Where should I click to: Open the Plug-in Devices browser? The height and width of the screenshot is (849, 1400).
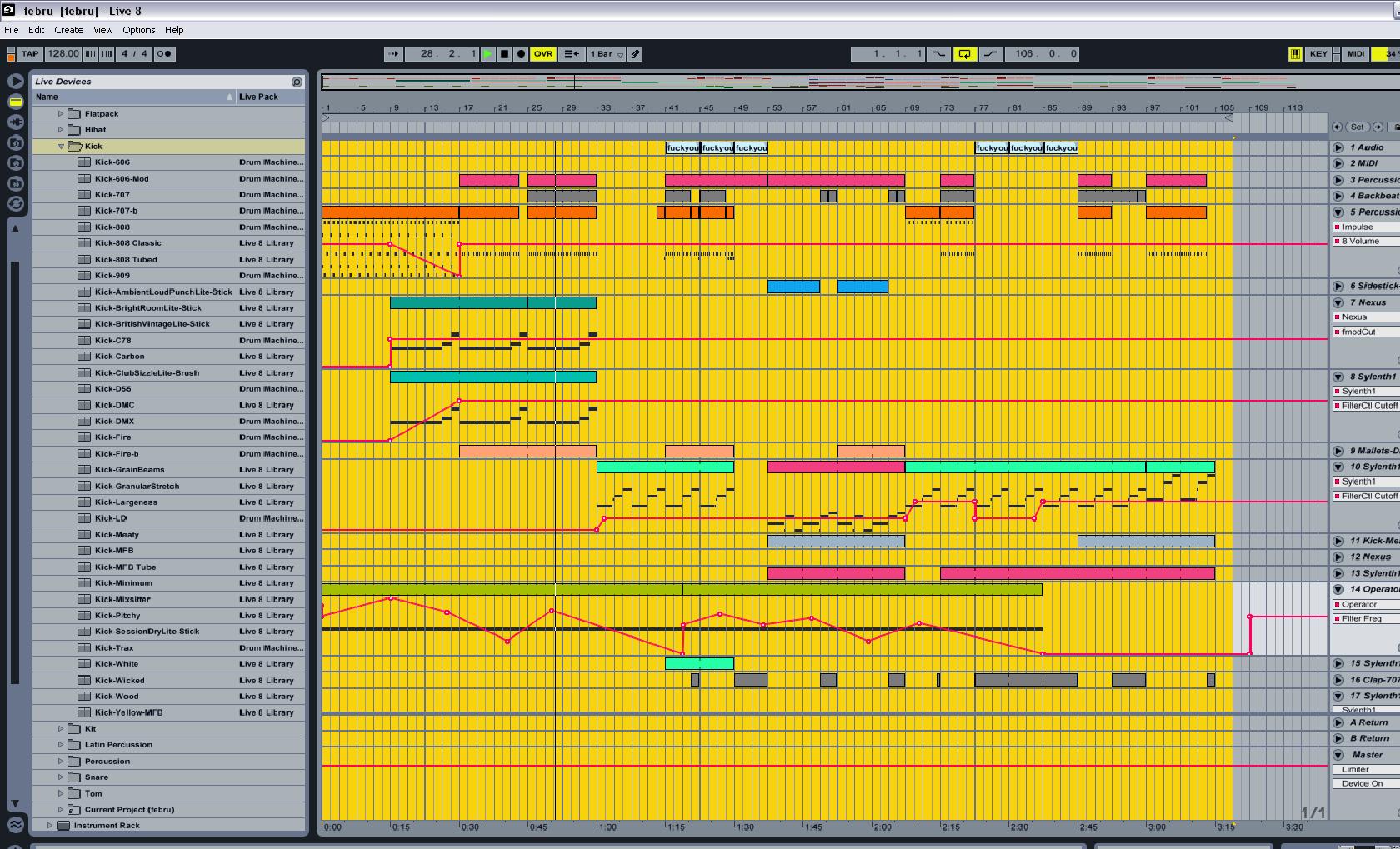click(15, 122)
